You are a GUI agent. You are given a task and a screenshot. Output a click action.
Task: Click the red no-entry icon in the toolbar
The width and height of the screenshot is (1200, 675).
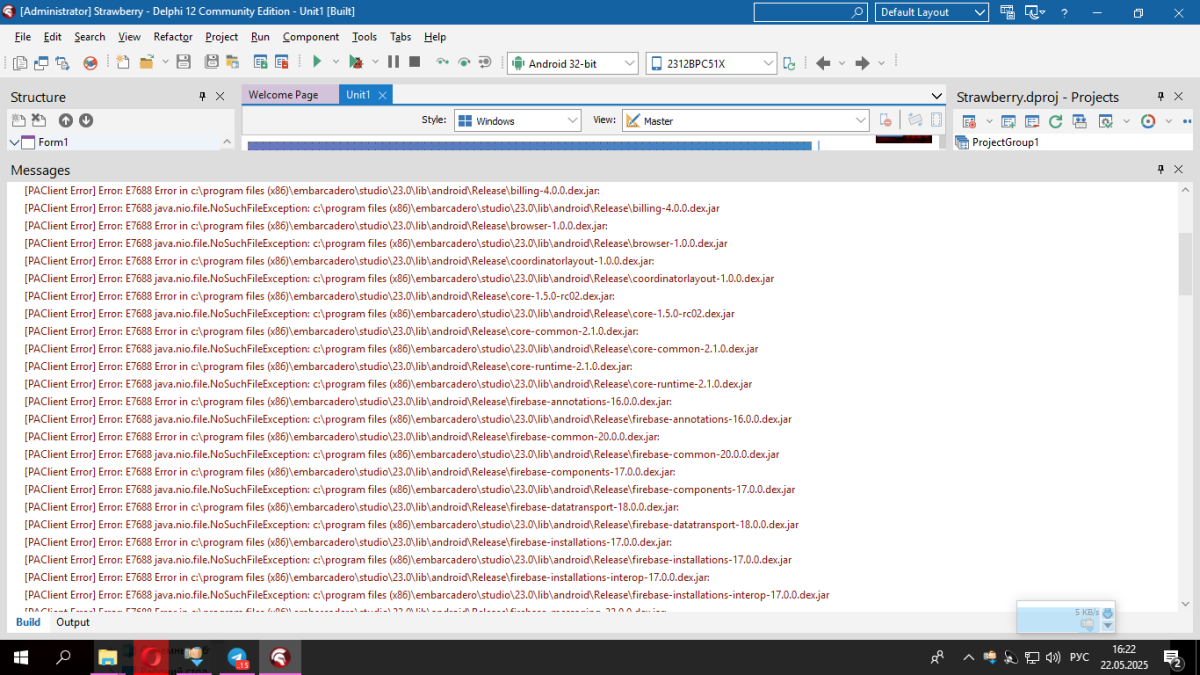click(90, 62)
